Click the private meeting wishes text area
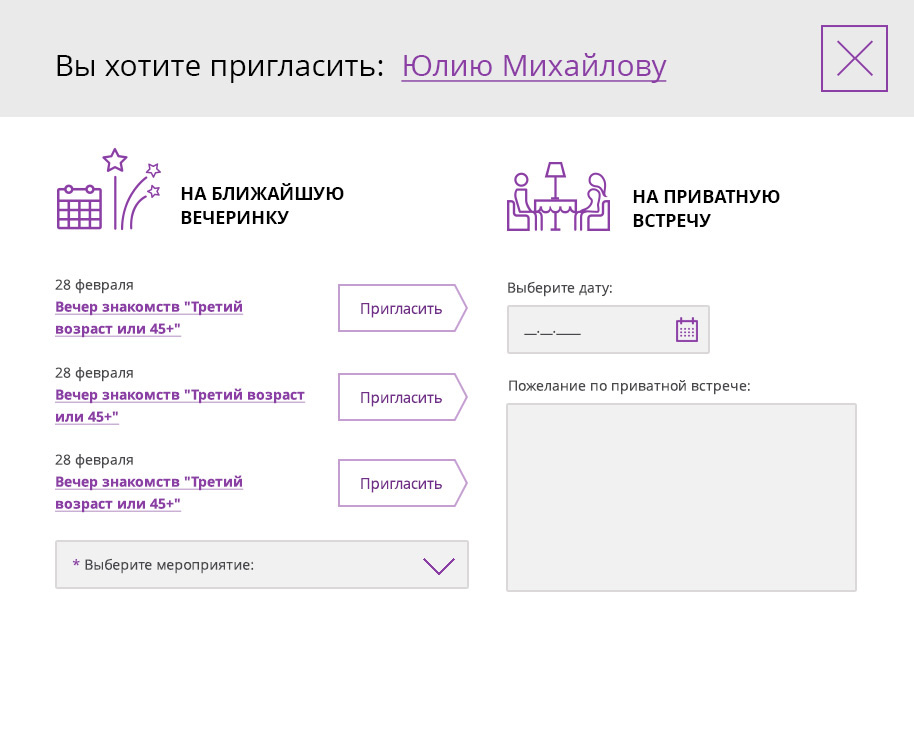Screen dimensions: 914x747 [x=681, y=497]
